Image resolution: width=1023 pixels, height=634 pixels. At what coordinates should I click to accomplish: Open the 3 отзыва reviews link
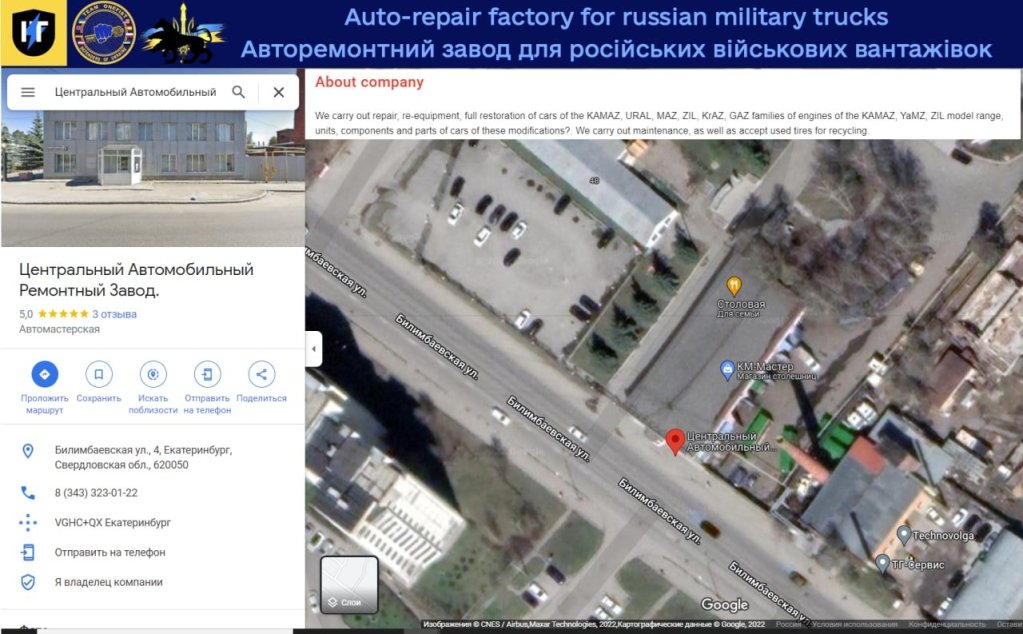114,314
